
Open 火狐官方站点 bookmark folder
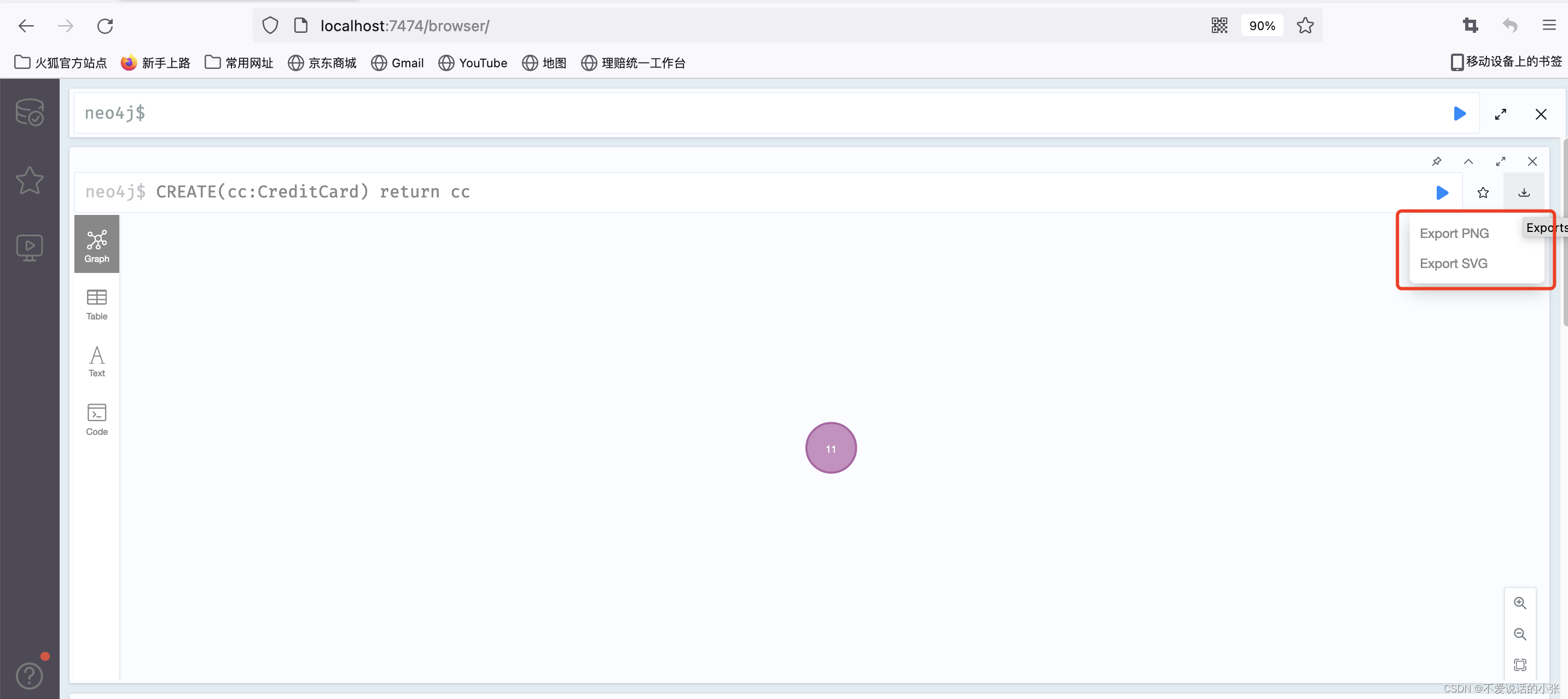tap(60, 63)
